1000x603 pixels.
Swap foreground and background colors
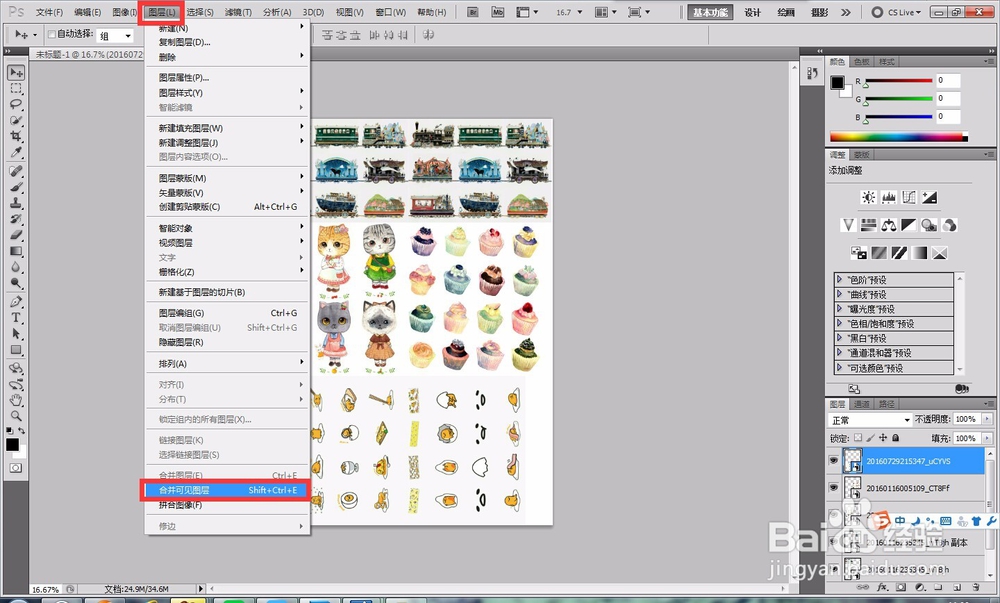21,431
